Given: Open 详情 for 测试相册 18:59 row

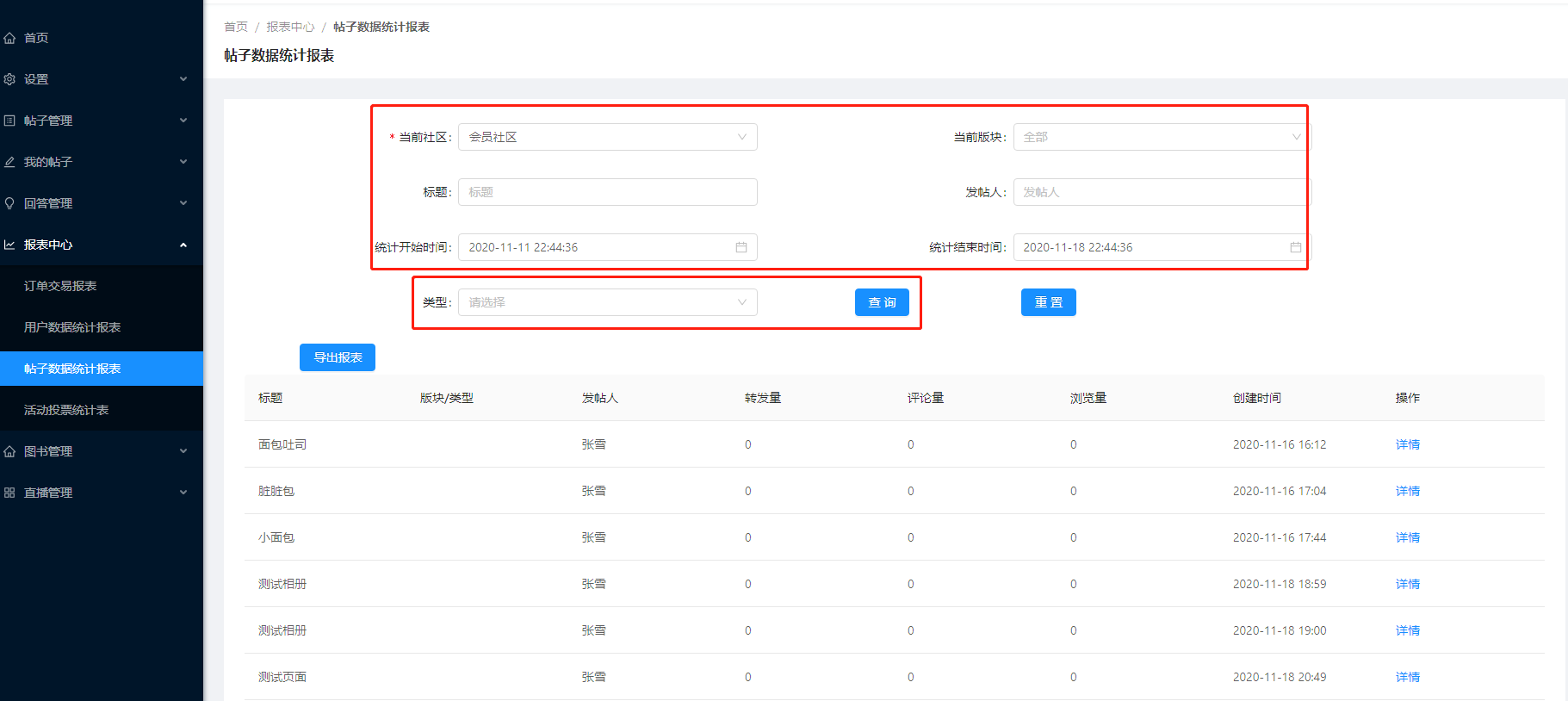Looking at the screenshot, I should (1408, 584).
